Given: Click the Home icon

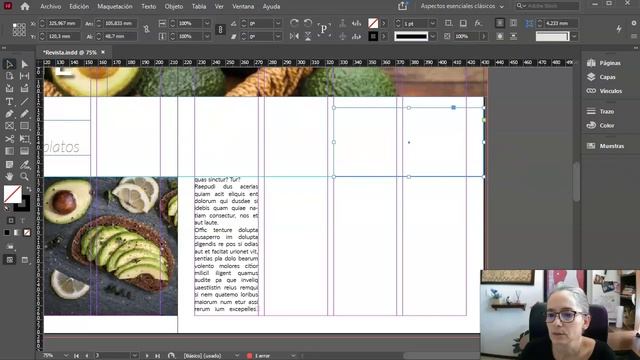Looking at the screenshot, I should (25, 6).
